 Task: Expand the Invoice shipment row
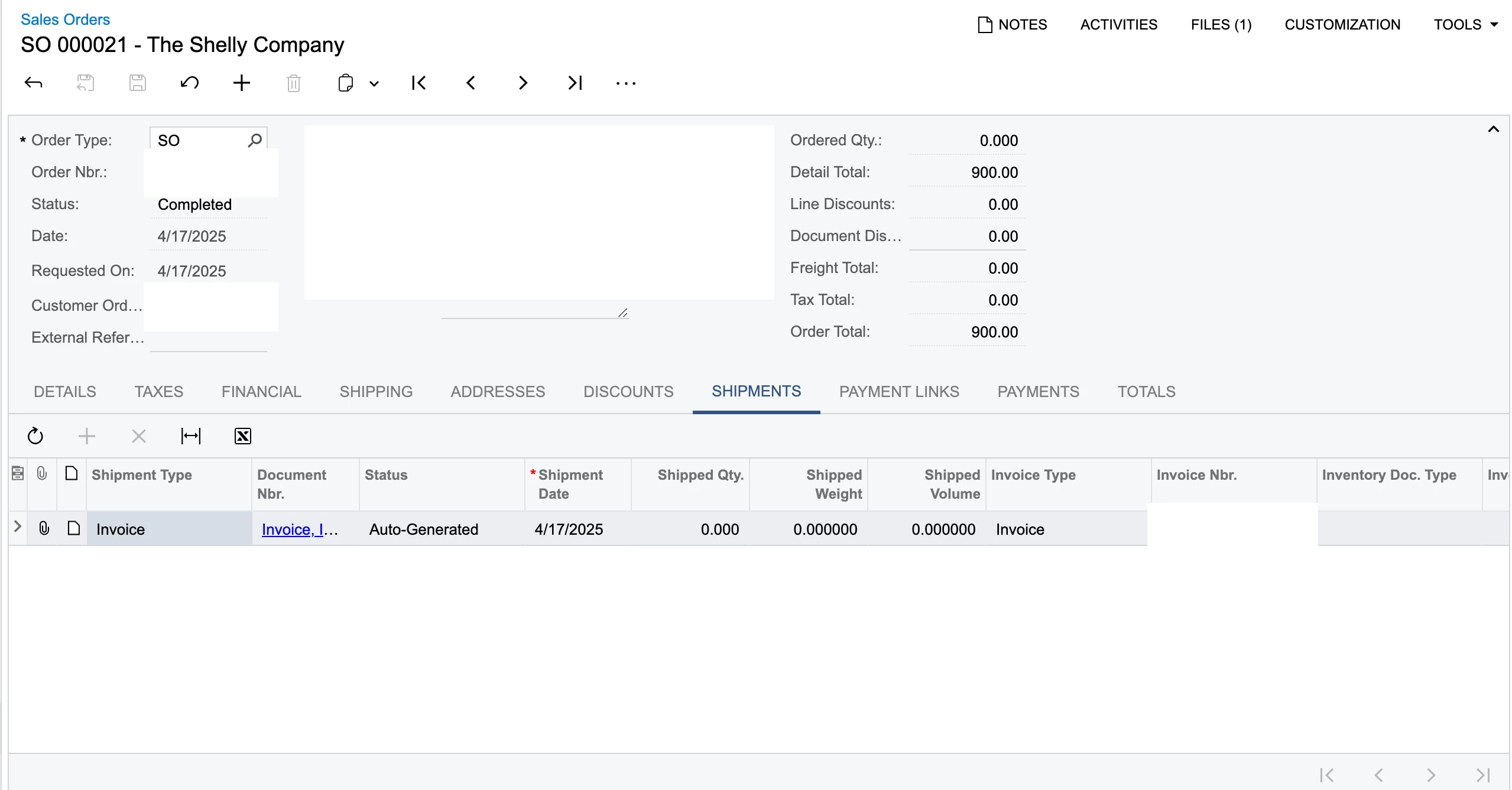[x=18, y=526]
